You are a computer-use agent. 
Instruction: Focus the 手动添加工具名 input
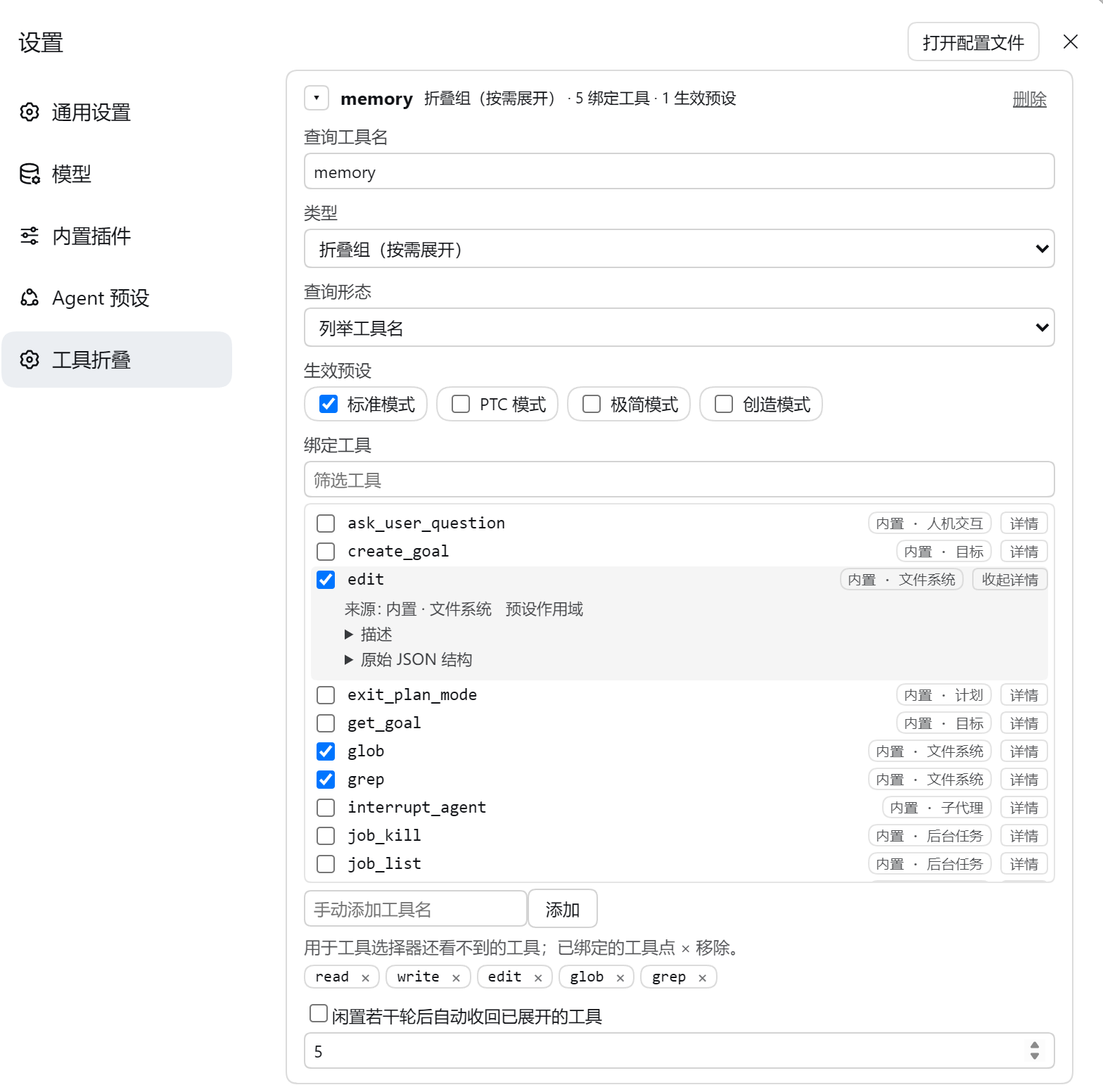click(x=416, y=909)
